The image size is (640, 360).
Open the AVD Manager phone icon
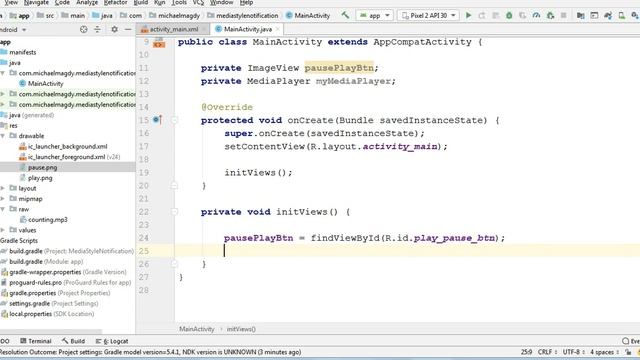point(621,16)
